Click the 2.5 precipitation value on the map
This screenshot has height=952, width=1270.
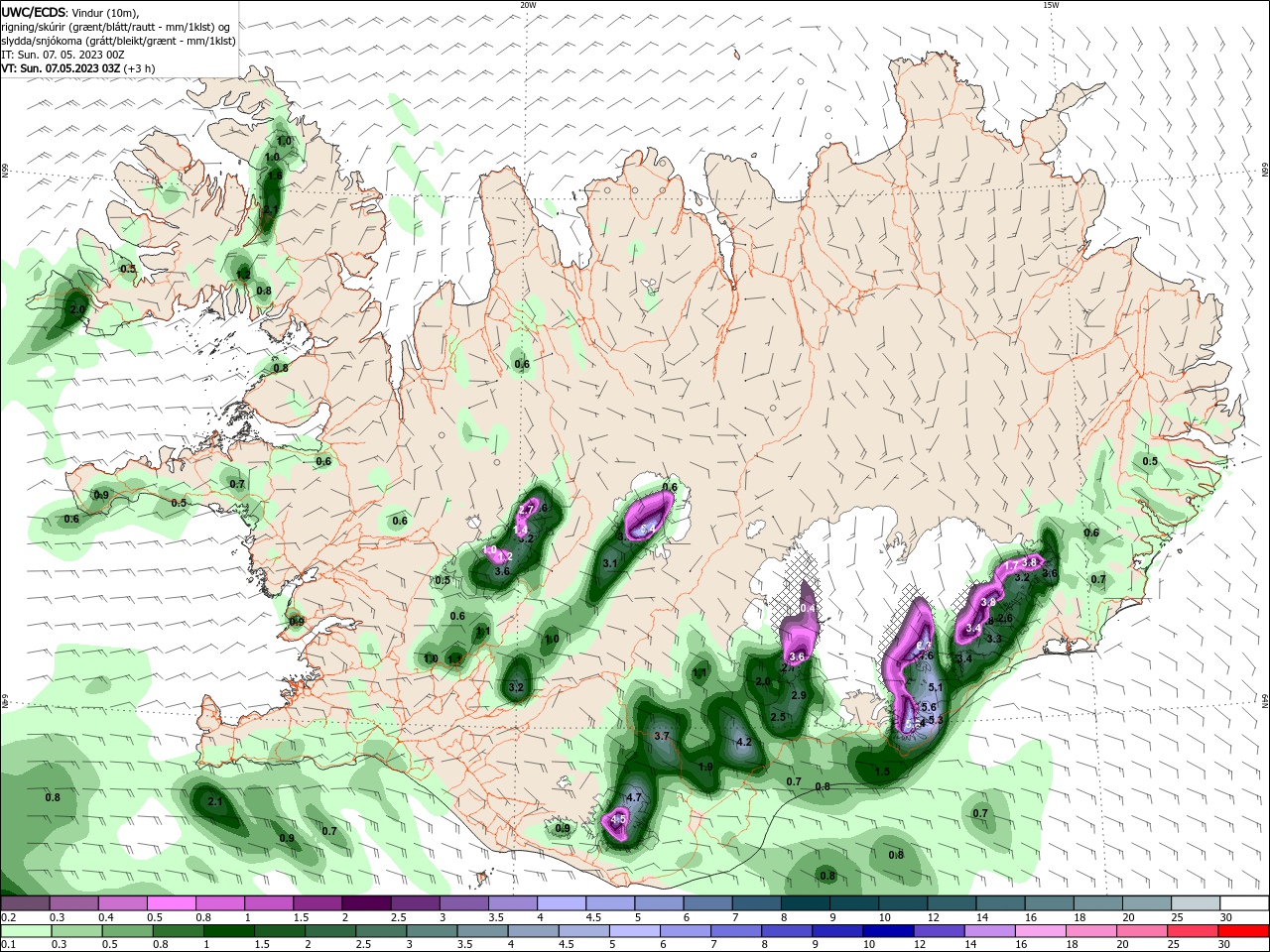click(x=778, y=717)
